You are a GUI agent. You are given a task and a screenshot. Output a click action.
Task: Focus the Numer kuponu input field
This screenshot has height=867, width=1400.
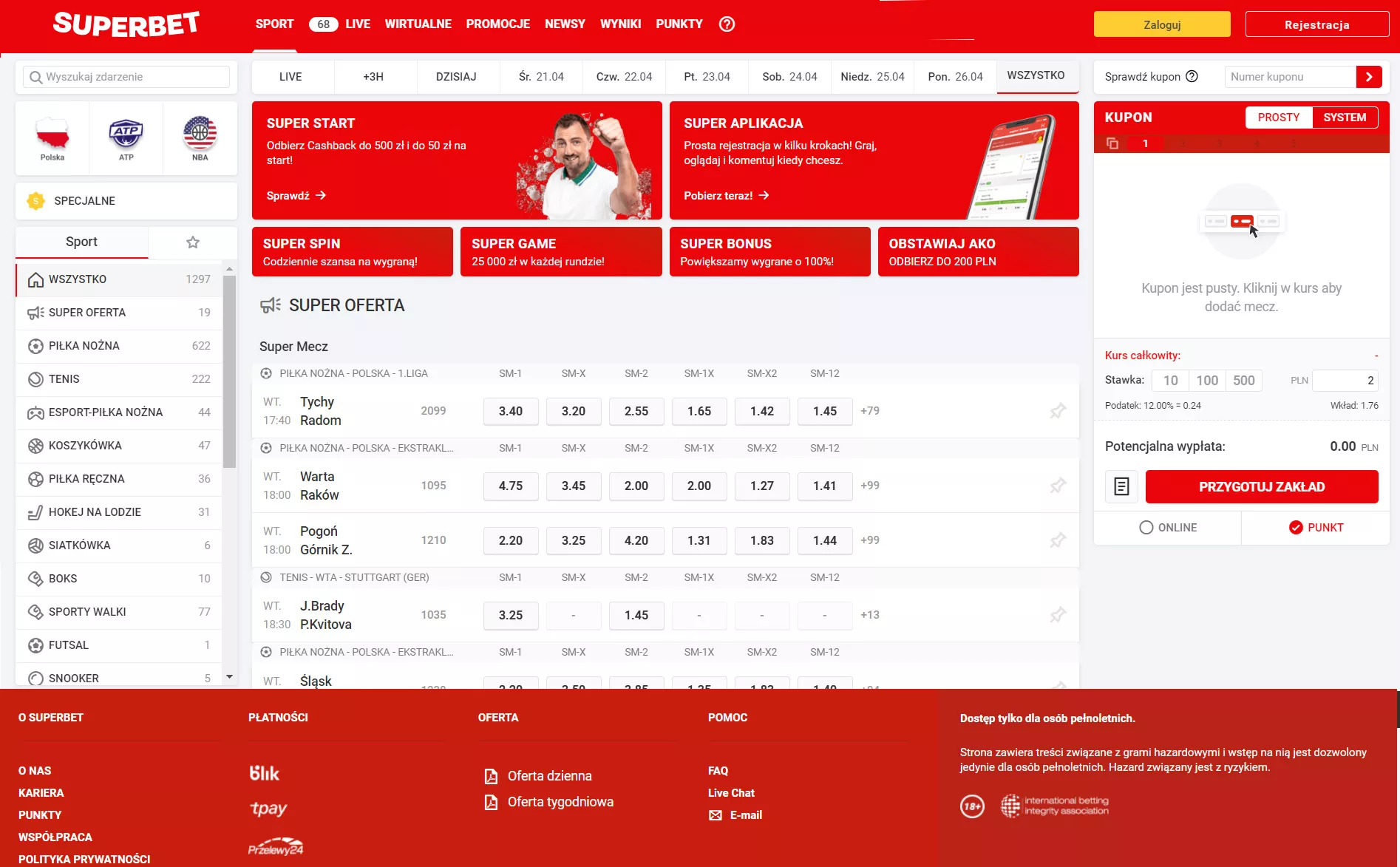coord(1290,77)
